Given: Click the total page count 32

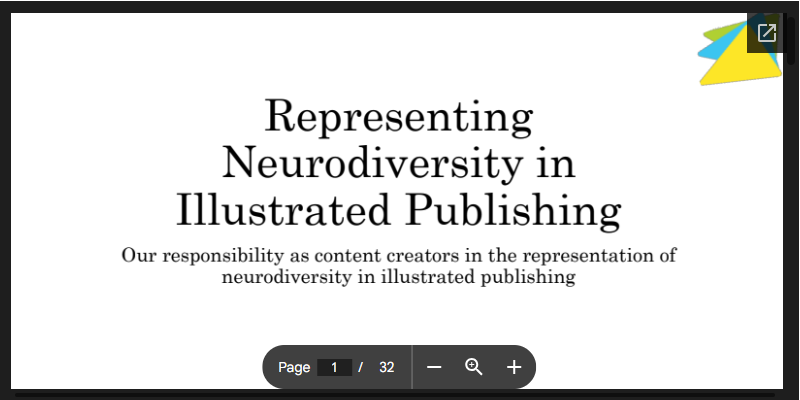Looking at the screenshot, I should (x=387, y=367).
